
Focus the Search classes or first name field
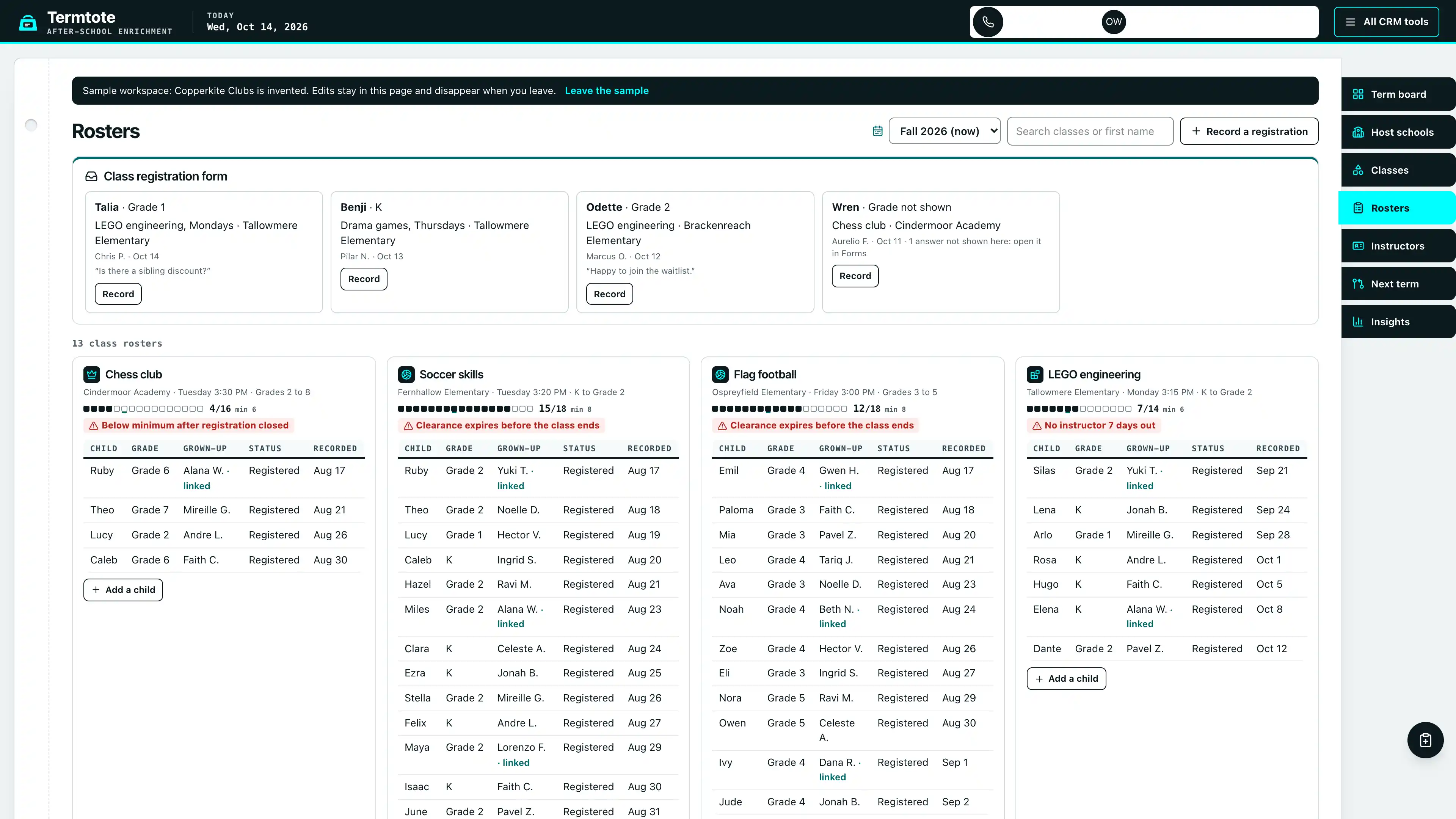tap(1090, 131)
